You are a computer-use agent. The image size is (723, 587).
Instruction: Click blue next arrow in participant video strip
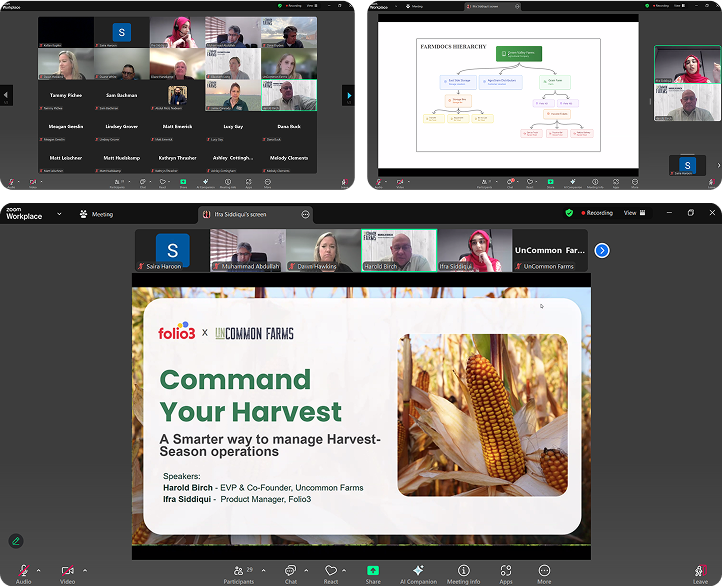click(x=602, y=250)
